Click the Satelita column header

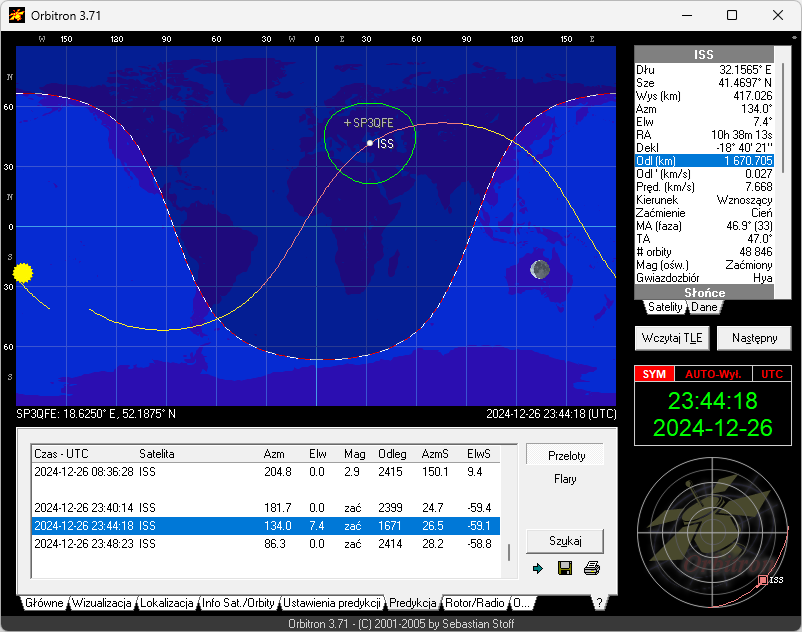[x=199, y=454]
